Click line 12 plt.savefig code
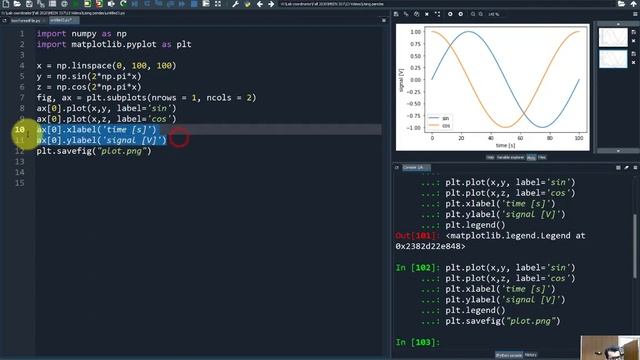640x360 pixels. [94, 151]
